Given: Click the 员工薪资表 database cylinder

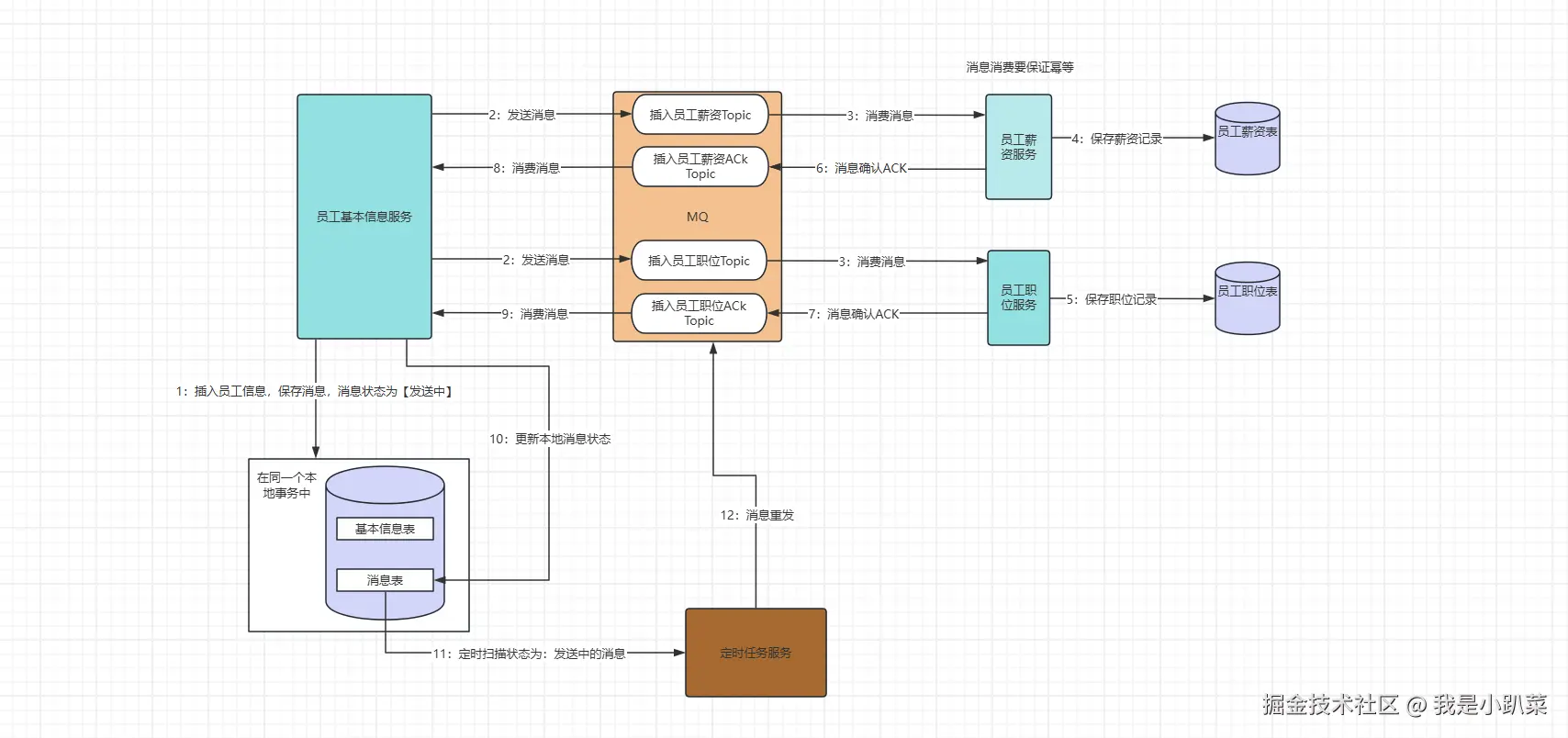Looking at the screenshot, I should coord(1247,138).
